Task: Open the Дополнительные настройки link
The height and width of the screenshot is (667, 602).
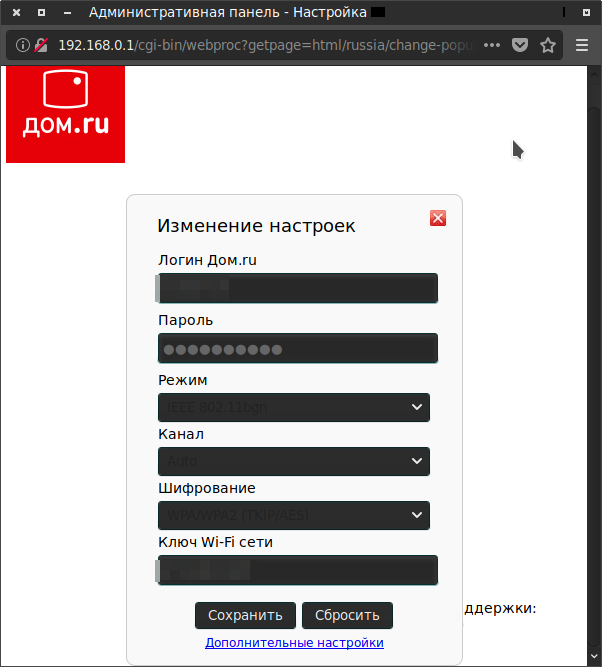Action: tap(294, 643)
